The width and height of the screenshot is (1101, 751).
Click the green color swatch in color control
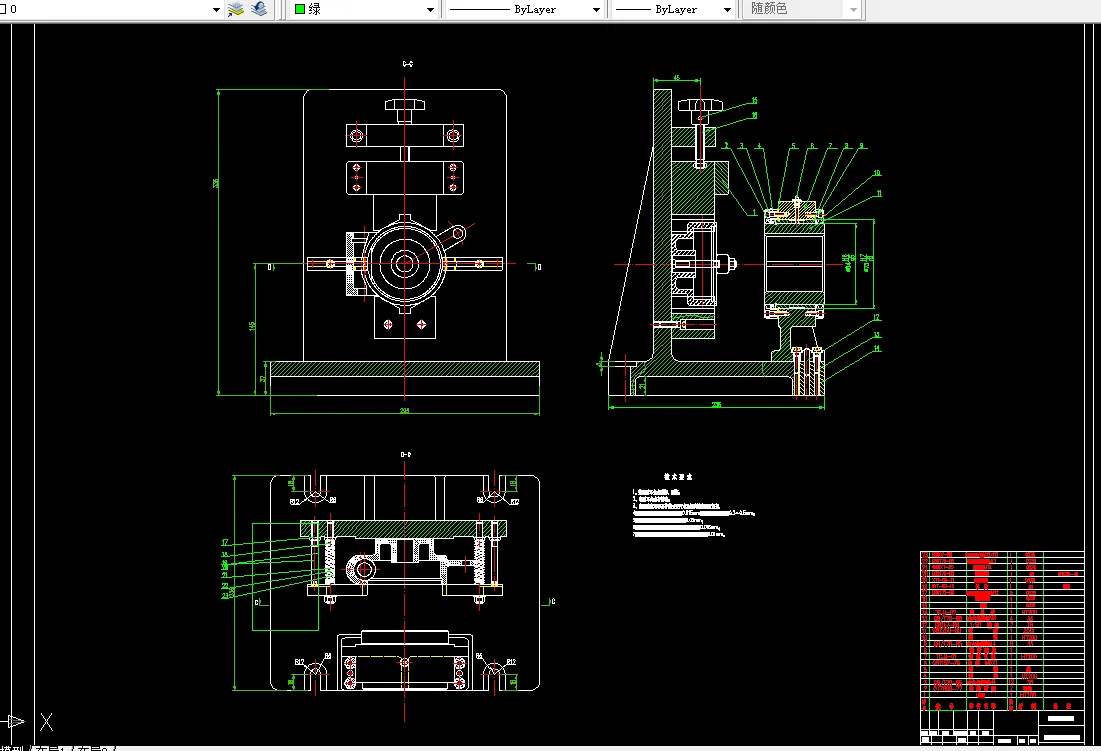pyautogui.click(x=300, y=9)
